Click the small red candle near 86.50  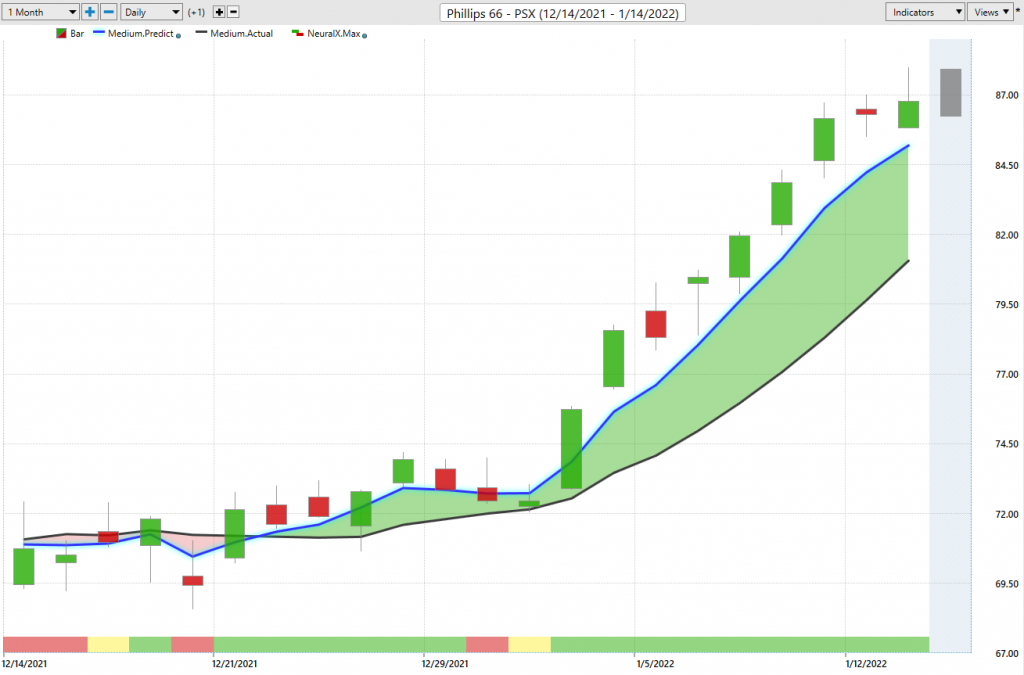click(x=866, y=112)
